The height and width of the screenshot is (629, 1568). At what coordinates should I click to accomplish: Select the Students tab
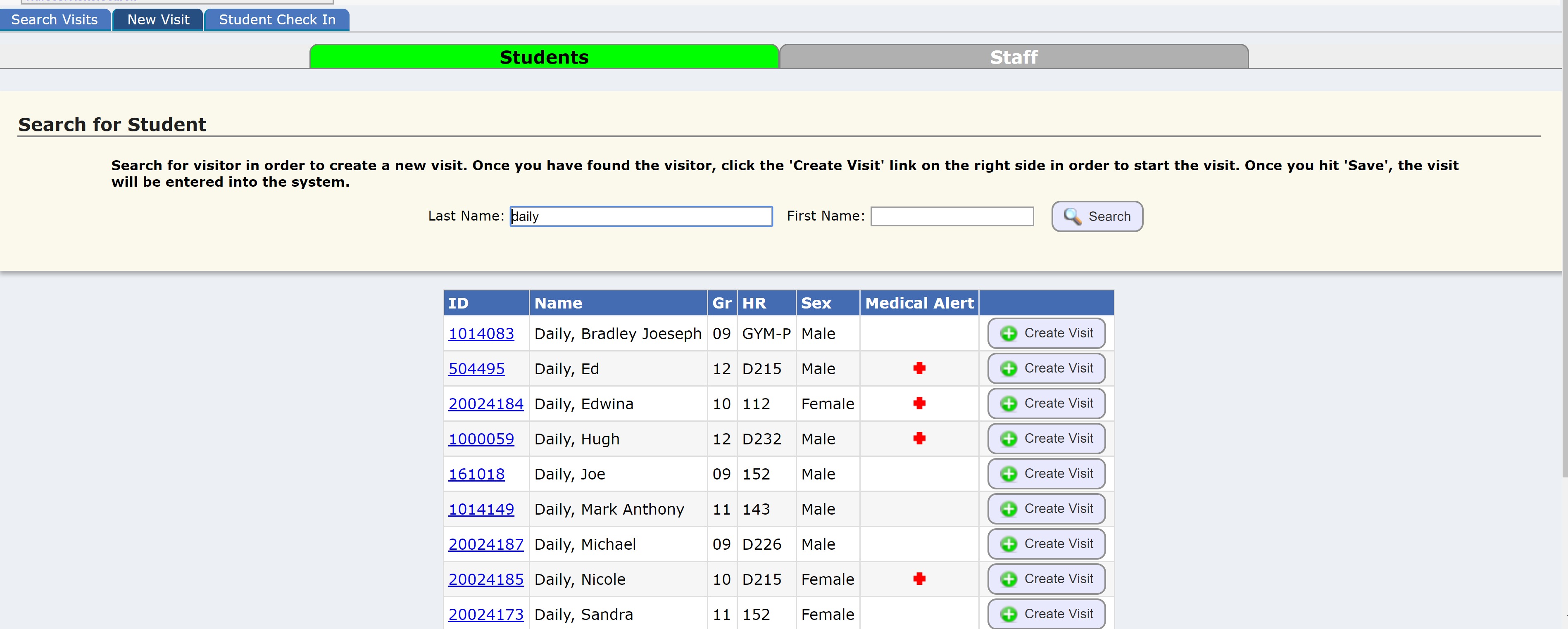click(544, 57)
